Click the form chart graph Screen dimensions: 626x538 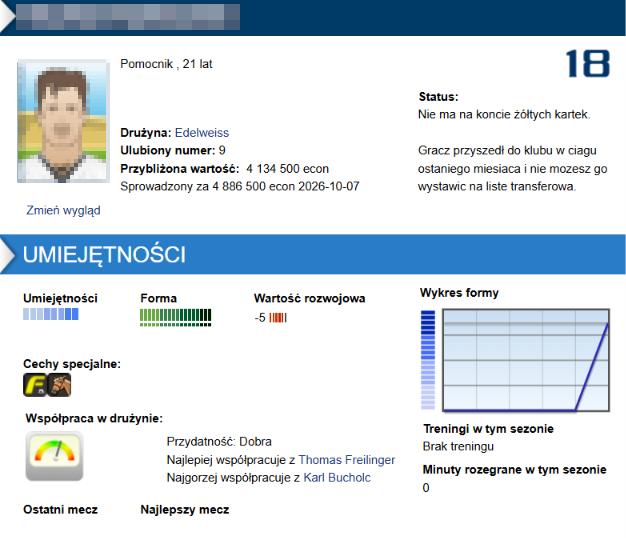pos(526,360)
